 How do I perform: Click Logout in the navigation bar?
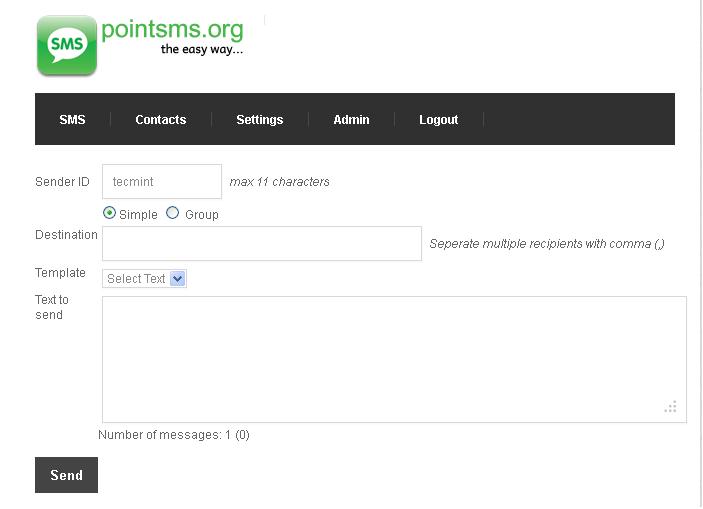pos(438,120)
